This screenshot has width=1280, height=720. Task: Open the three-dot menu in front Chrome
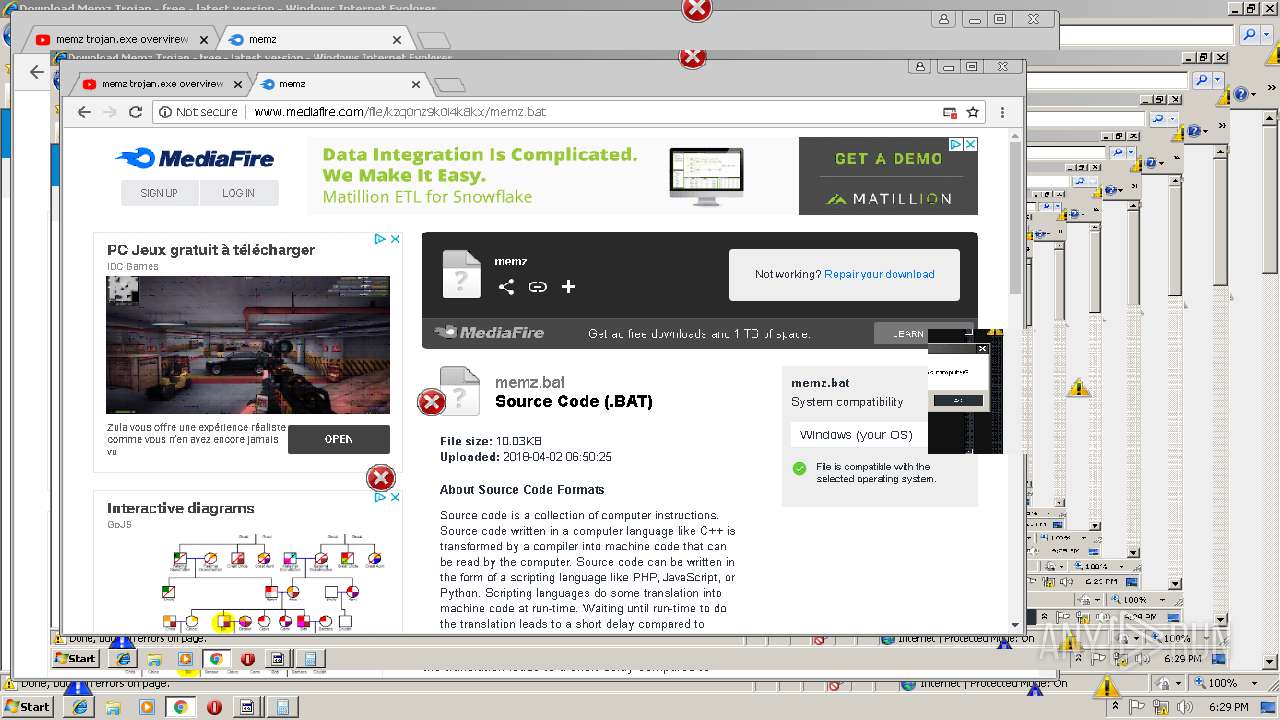coord(1002,112)
